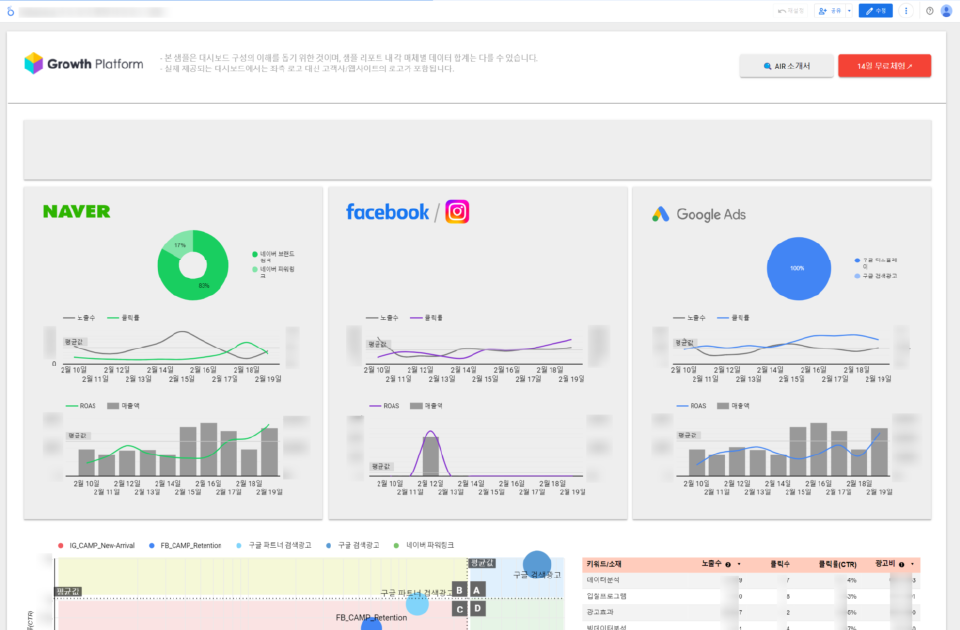Open the help question mark icon

(929, 11)
